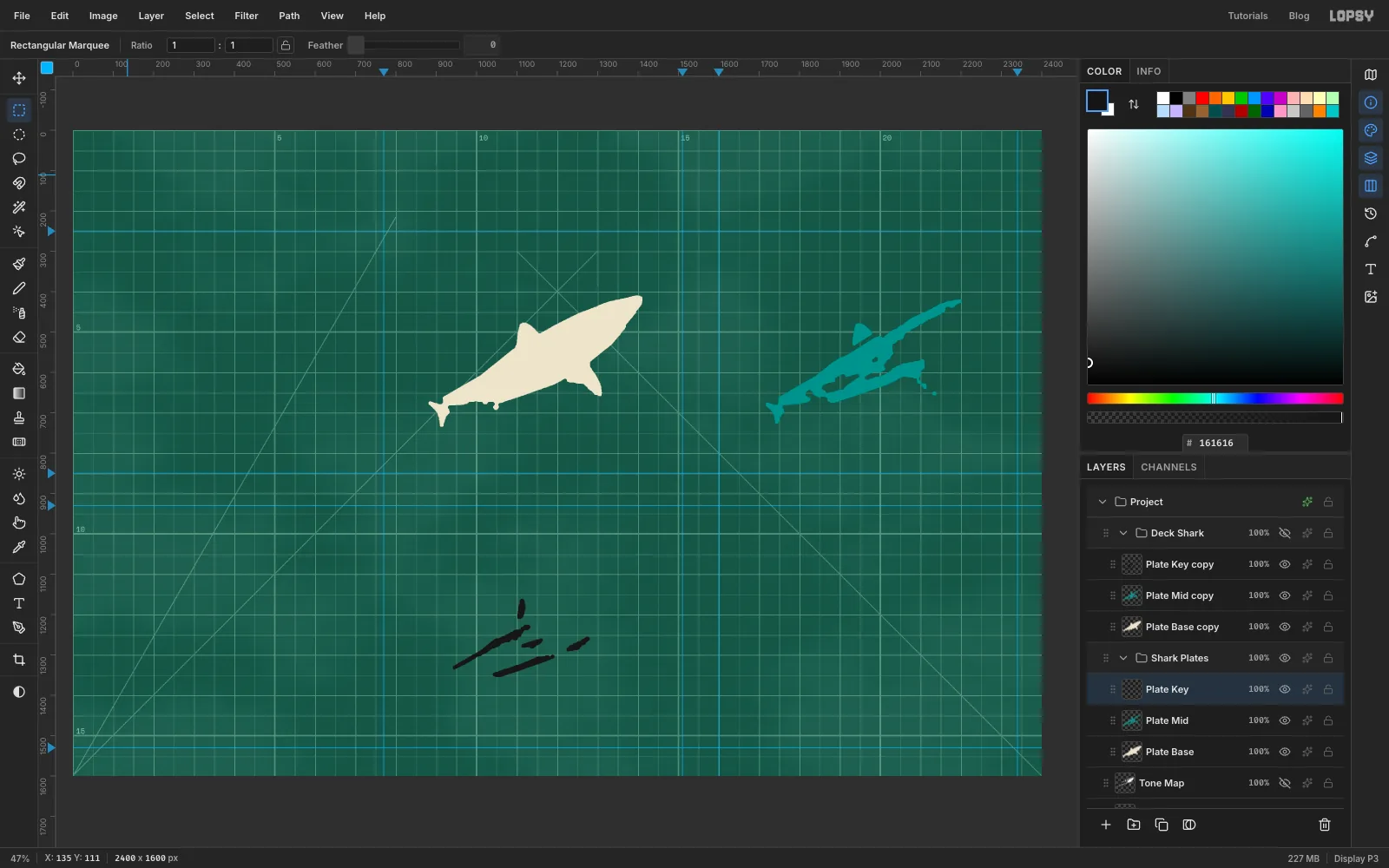Collapse the Project group
Viewport: 1389px width, 868px height.
point(1103,502)
